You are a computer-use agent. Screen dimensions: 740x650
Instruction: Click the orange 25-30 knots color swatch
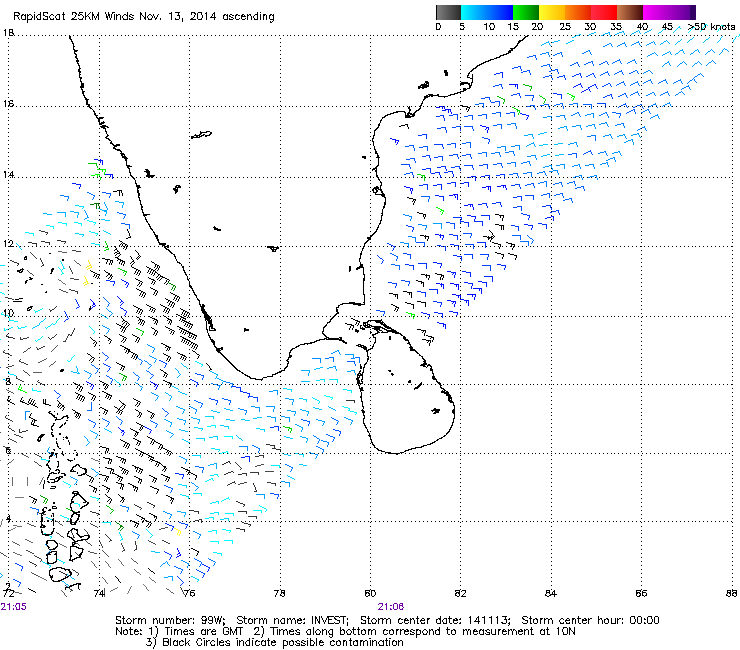pyautogui.click(x=577, y=12)
